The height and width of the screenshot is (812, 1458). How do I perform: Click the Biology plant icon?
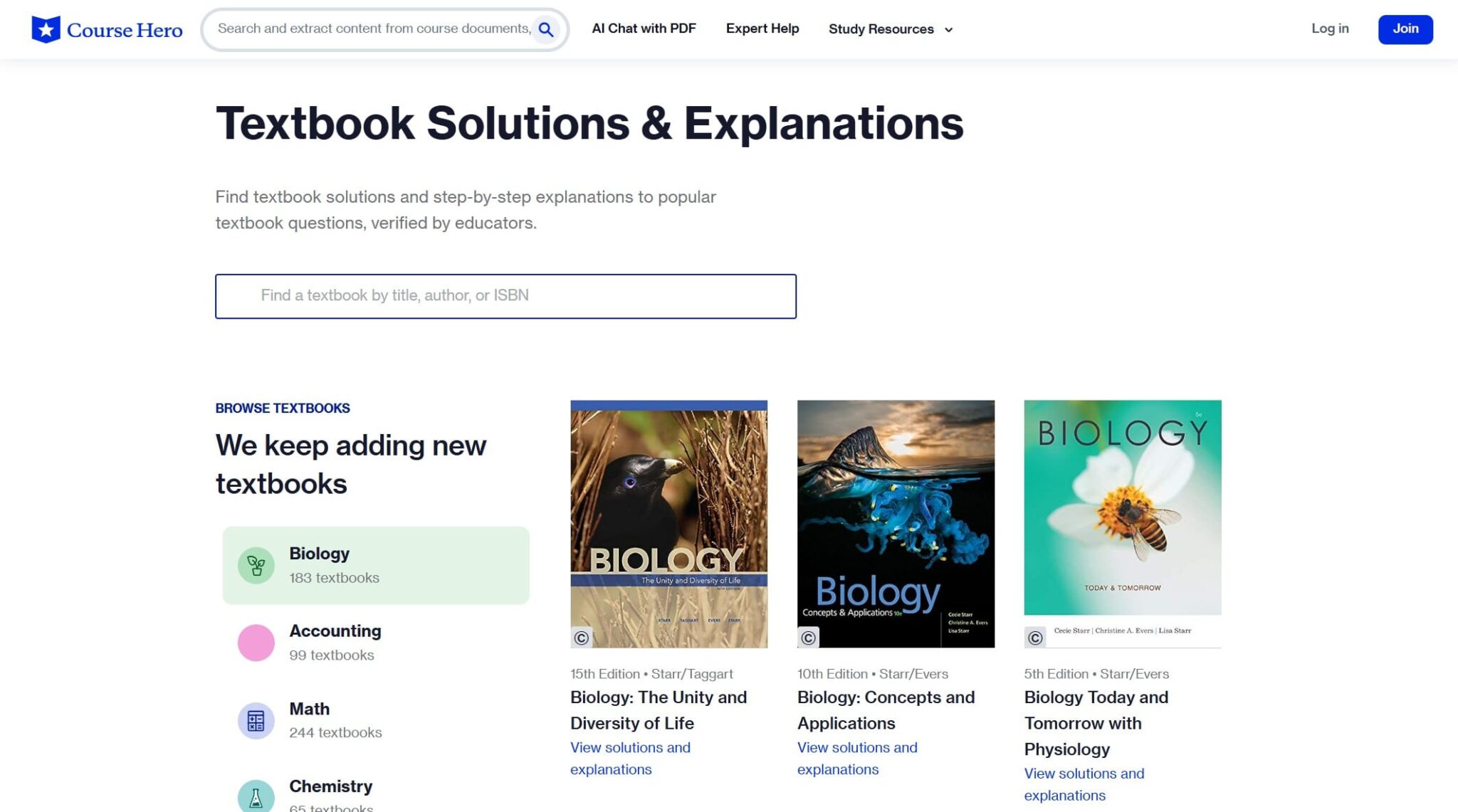[256, 566]
